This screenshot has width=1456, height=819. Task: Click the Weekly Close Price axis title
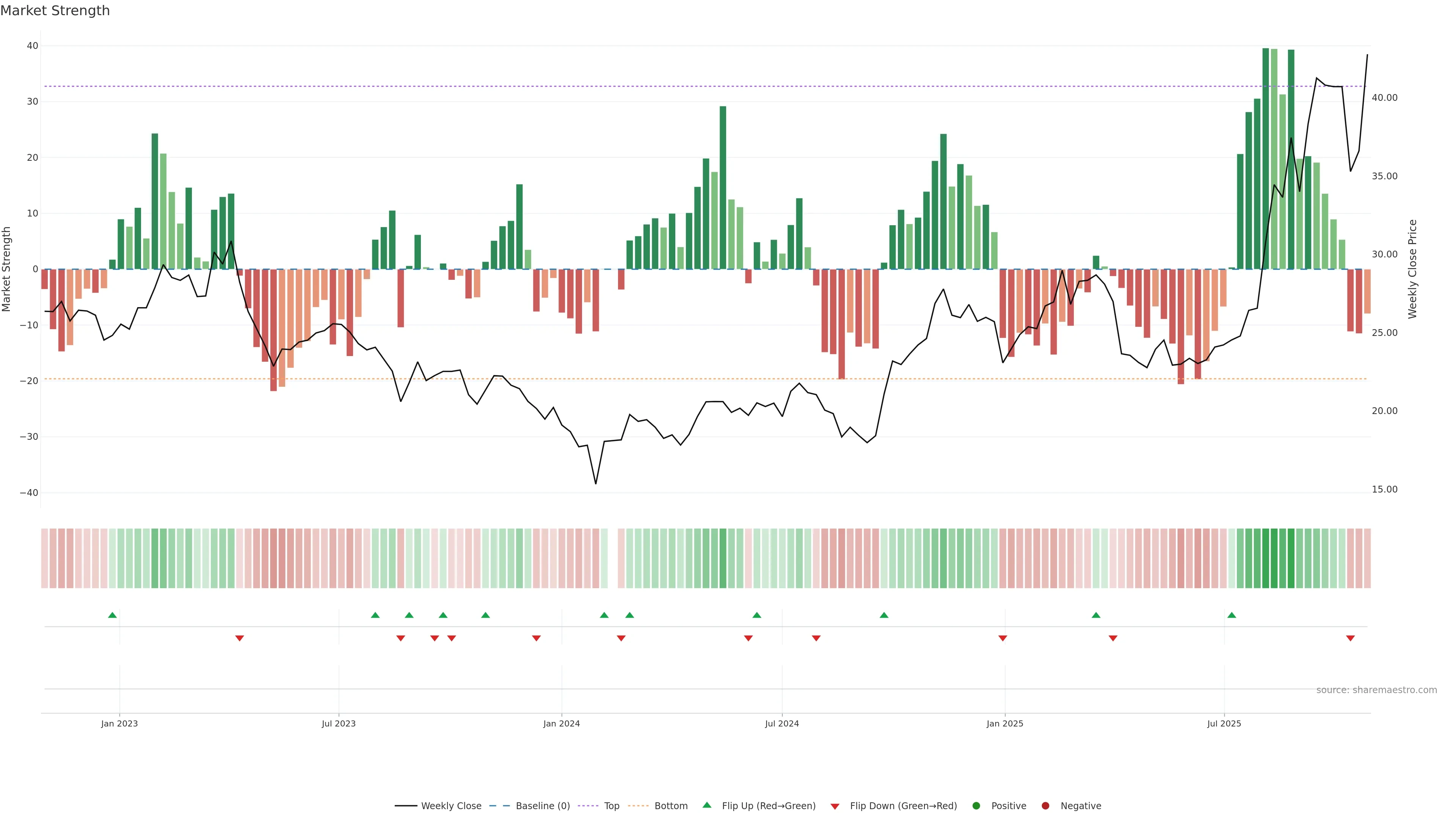1412,269
